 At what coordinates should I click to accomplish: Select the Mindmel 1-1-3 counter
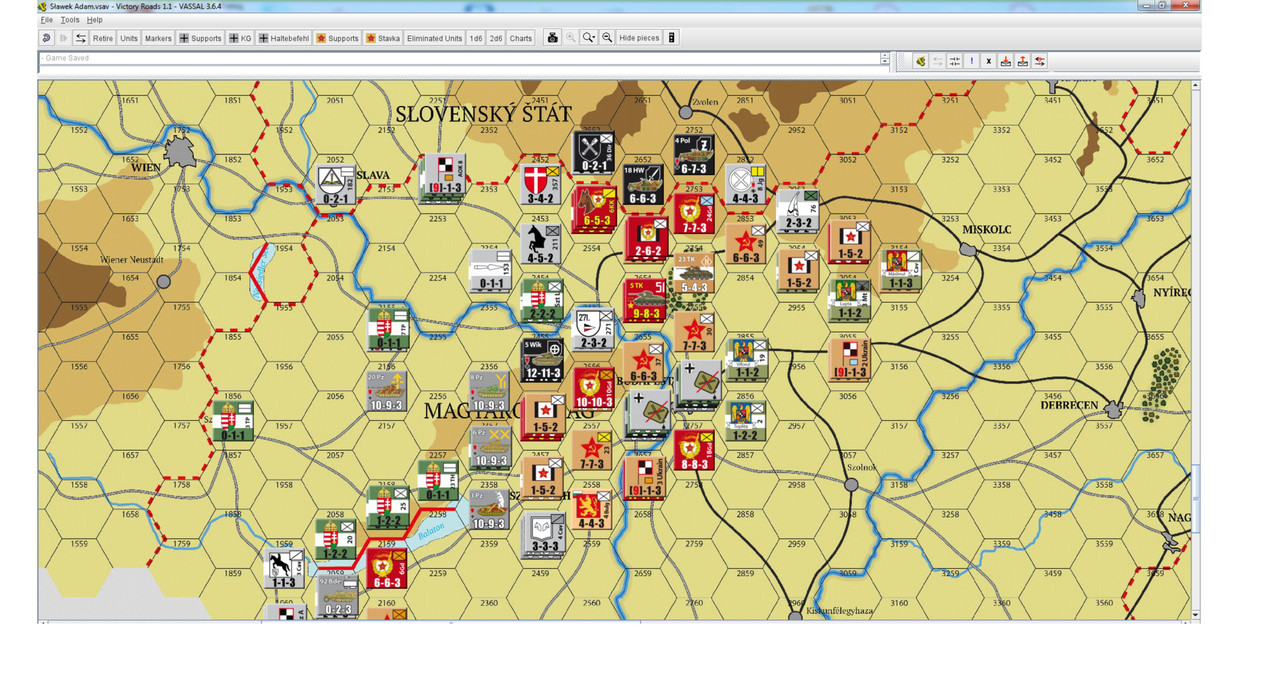coord(900,269)
